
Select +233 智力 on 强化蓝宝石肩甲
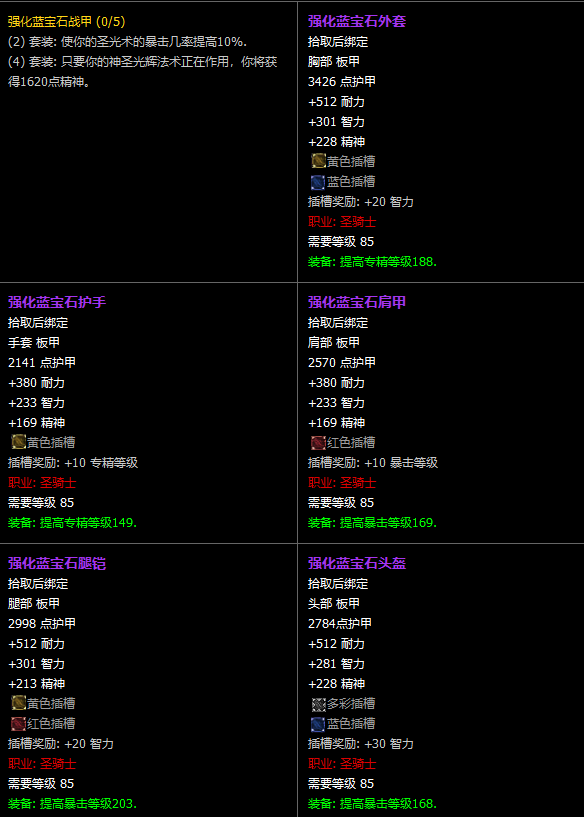tap(337, 403)
